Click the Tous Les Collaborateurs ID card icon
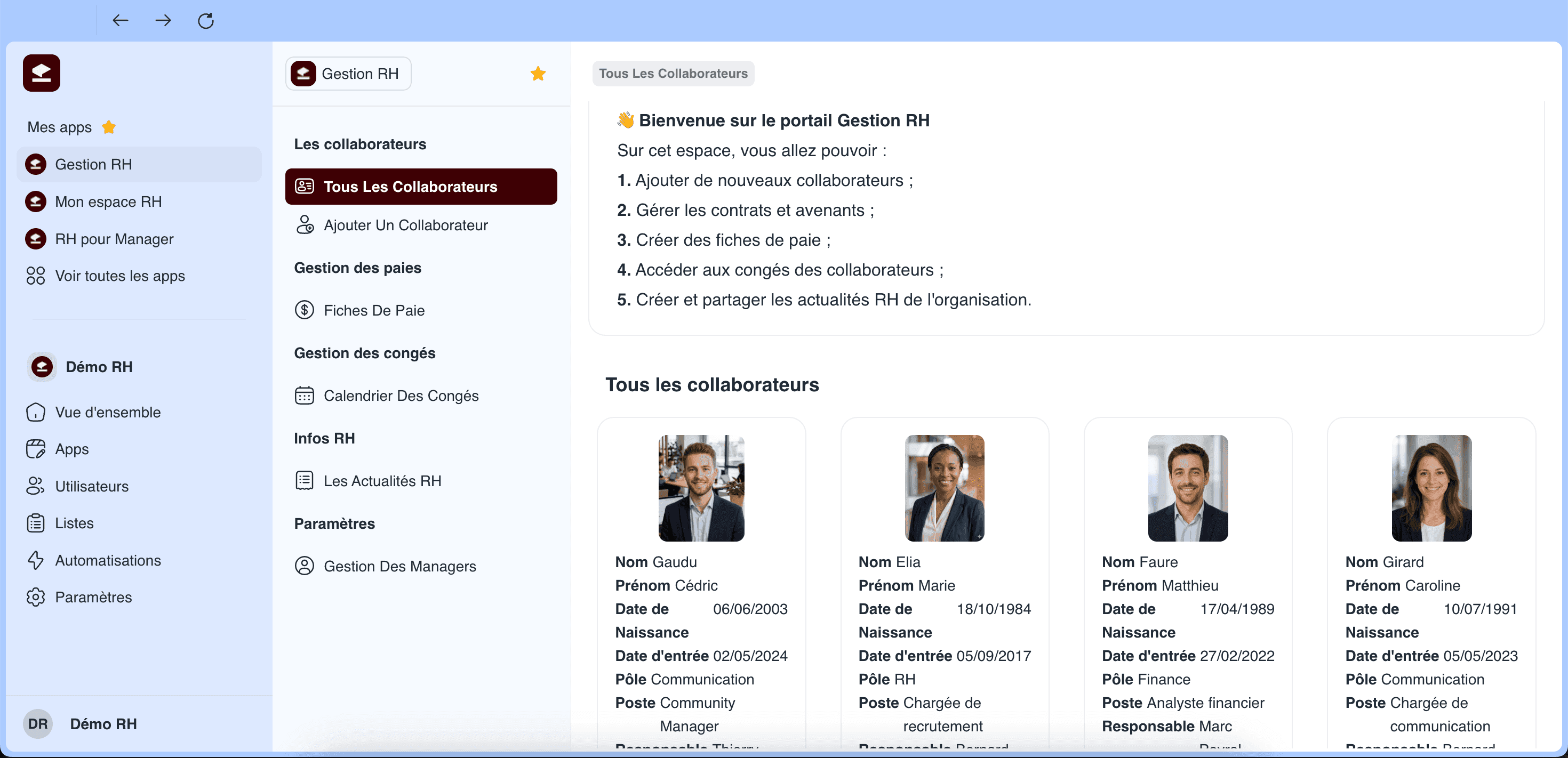This screenshot has height=758, width=1568. pyautogui.click(x=305, y=186)
